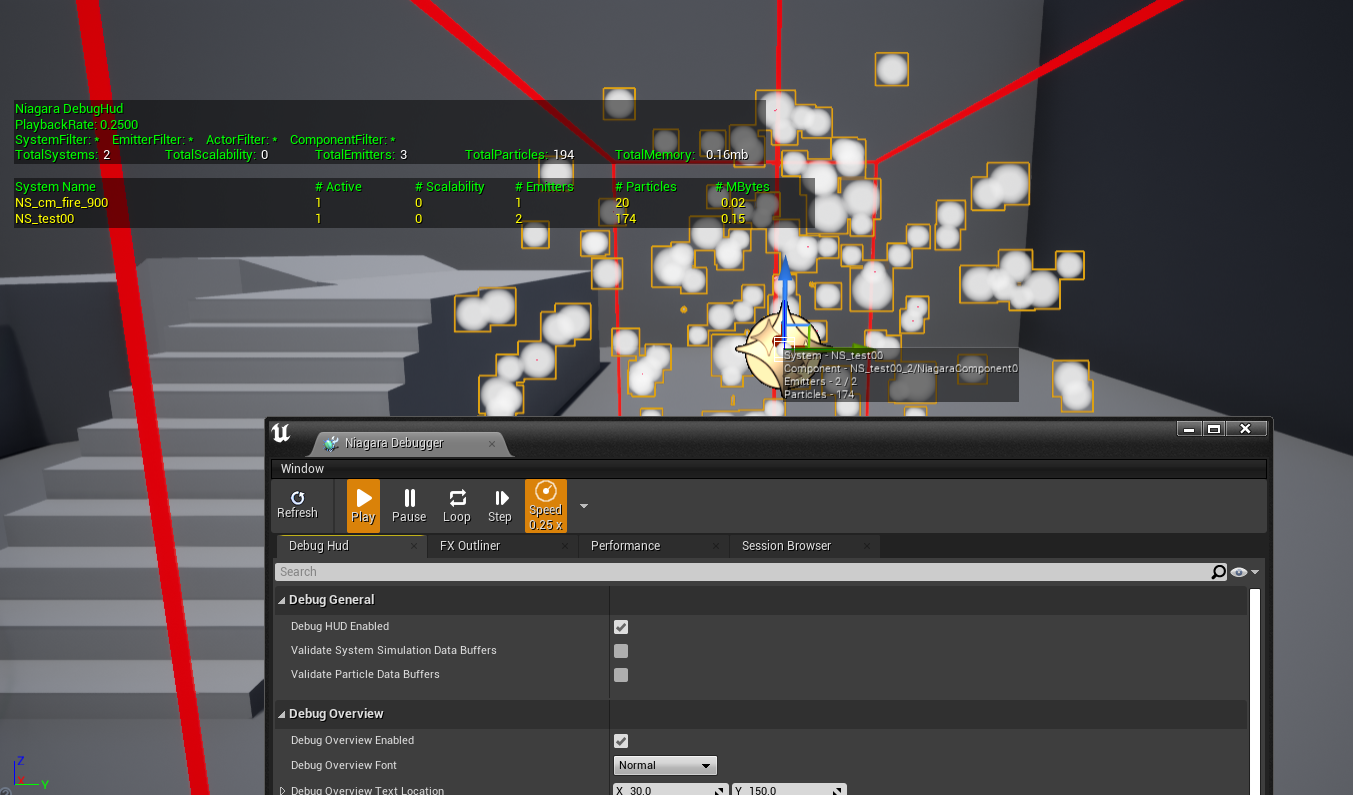
Task: Enable Validate System Simulation Data Buffers
Action: coord(621,651)
